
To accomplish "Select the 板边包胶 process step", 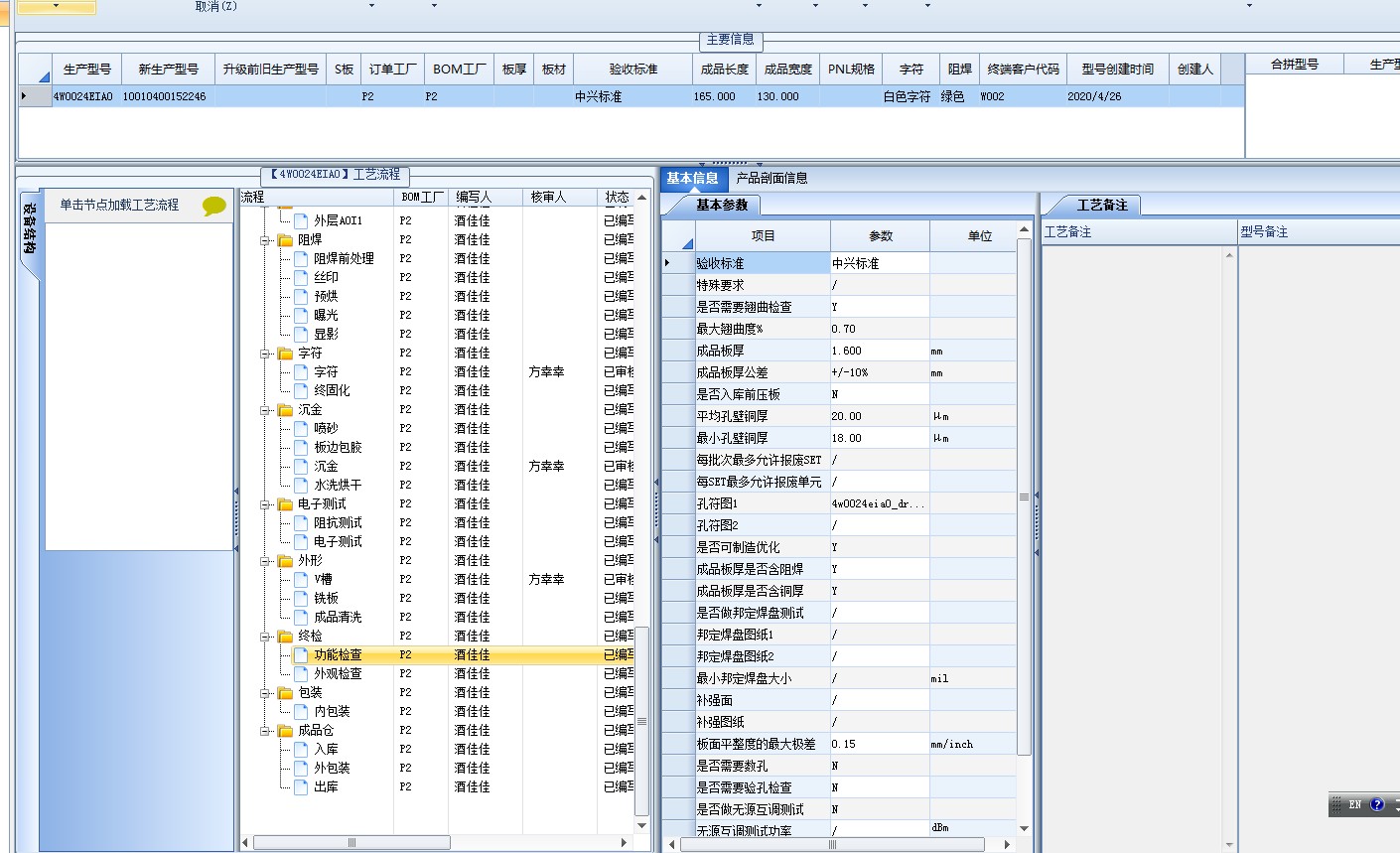I will pos(338,447).
